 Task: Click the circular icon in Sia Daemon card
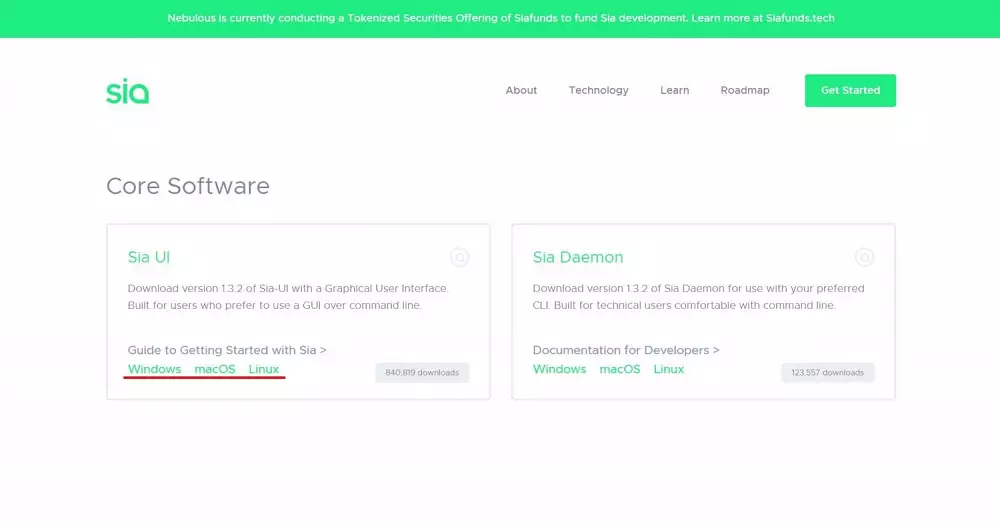pos(864,258)
